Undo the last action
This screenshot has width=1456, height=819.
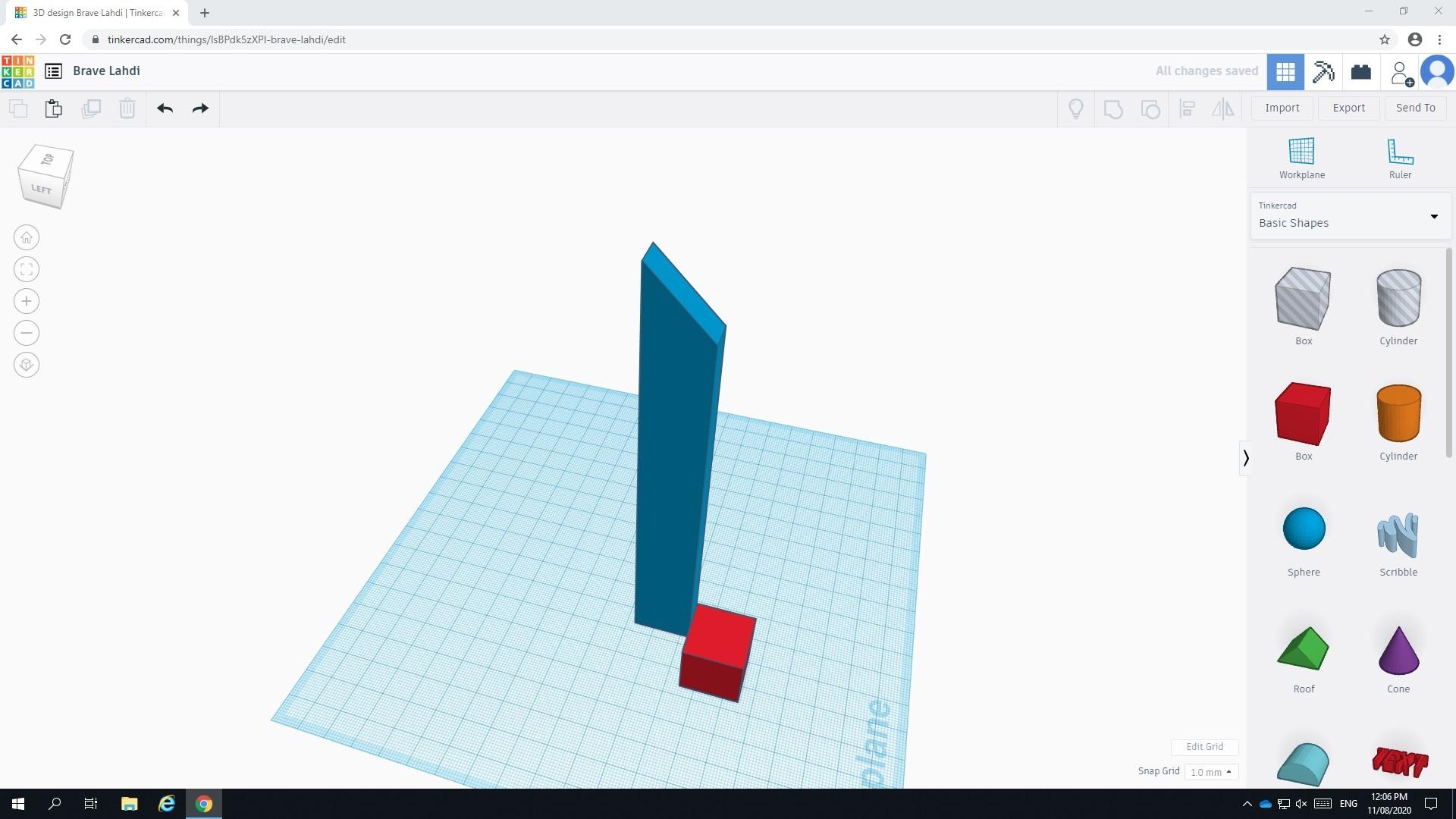(165, 108)
